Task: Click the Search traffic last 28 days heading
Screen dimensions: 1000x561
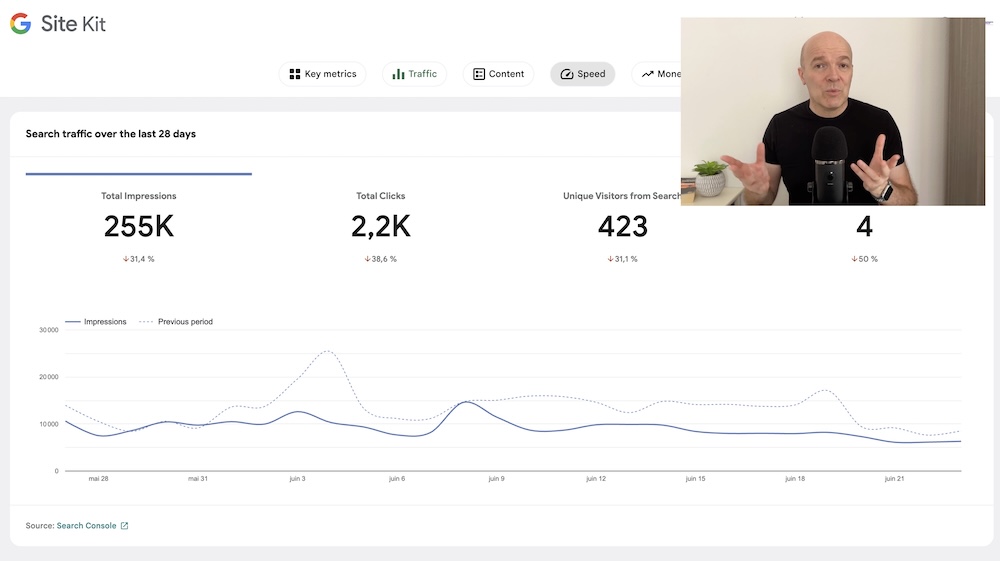Action: pos(111,134)
